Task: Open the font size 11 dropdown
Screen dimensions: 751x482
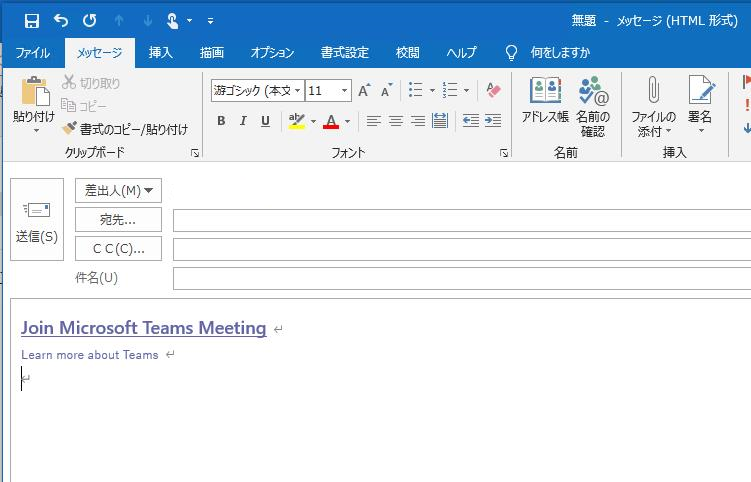Action: pyautogui.click(x=344, y=91)
